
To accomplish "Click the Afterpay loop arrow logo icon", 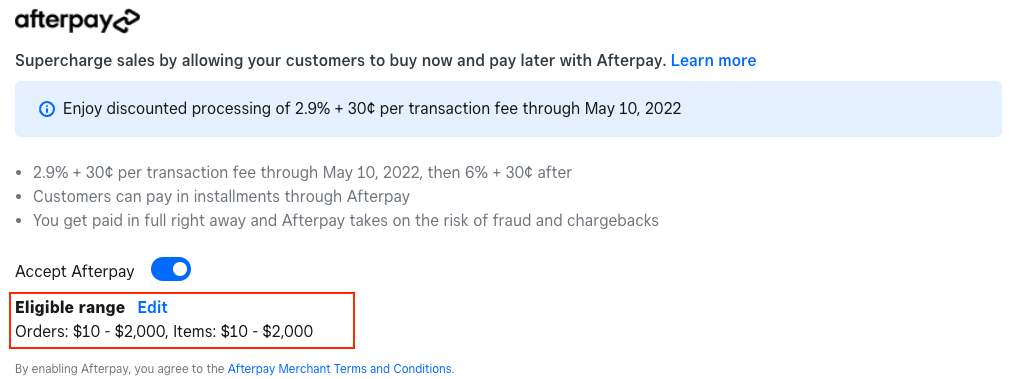I will (x=126, y=22).
